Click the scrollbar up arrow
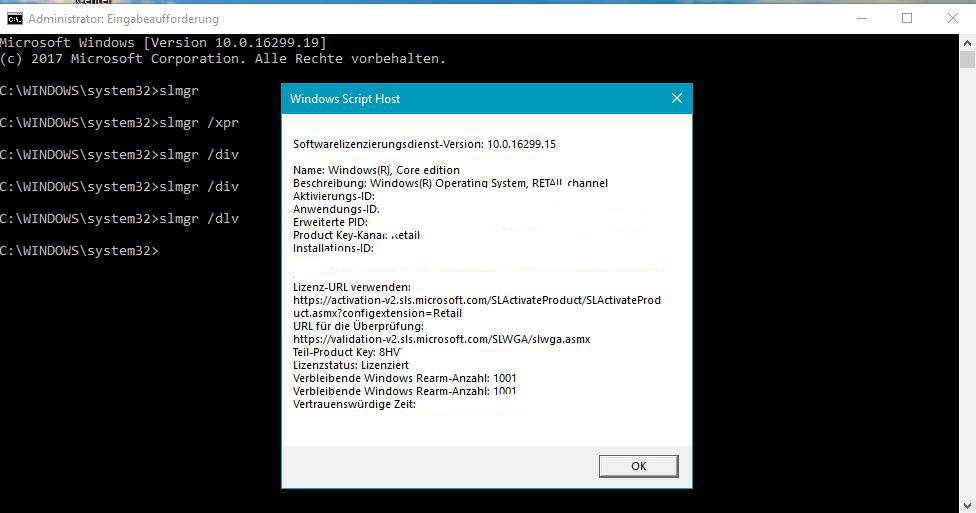Screen dimensions: 976x513 point(967,43)
